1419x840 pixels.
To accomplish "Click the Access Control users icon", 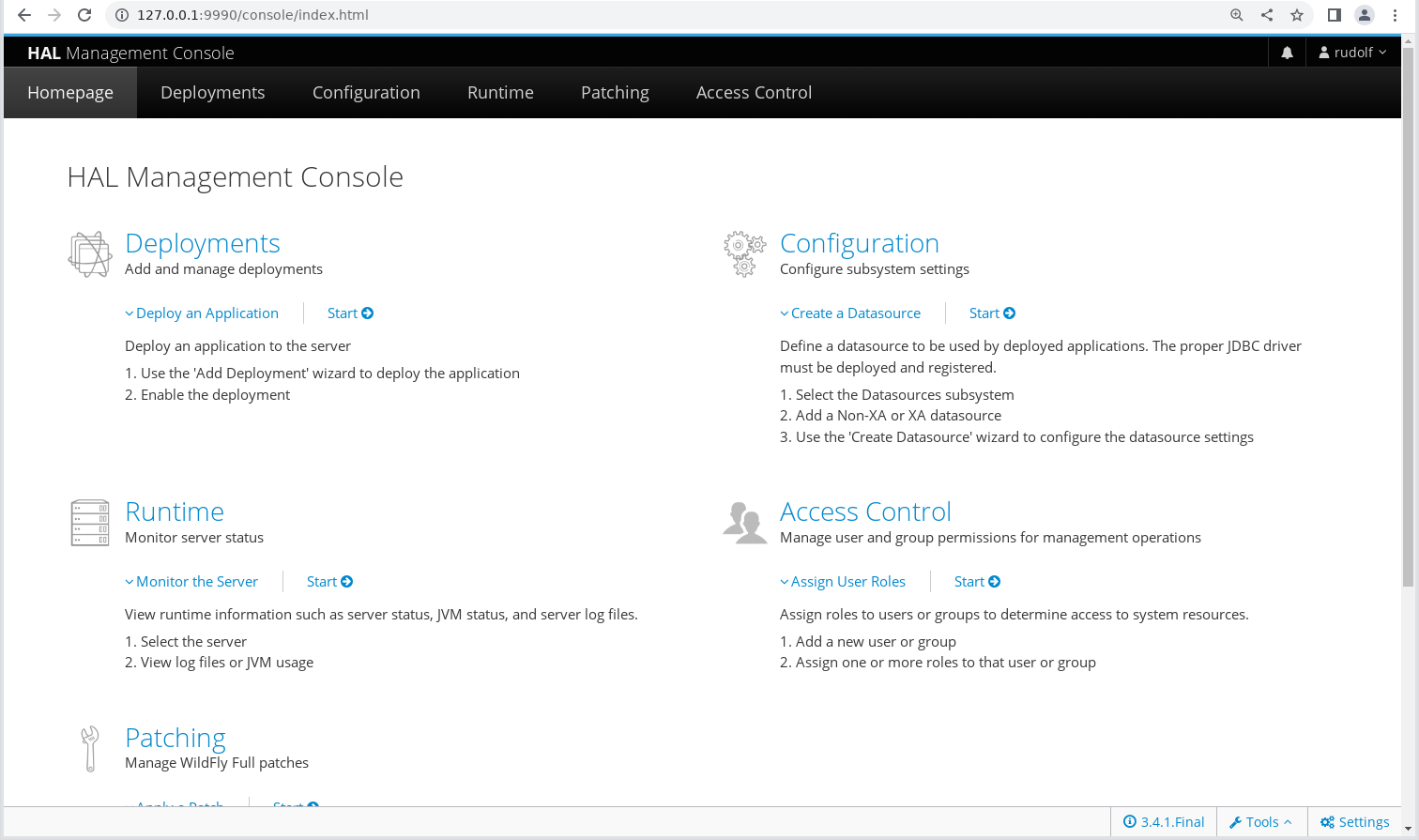I will (x=745, y=523).
